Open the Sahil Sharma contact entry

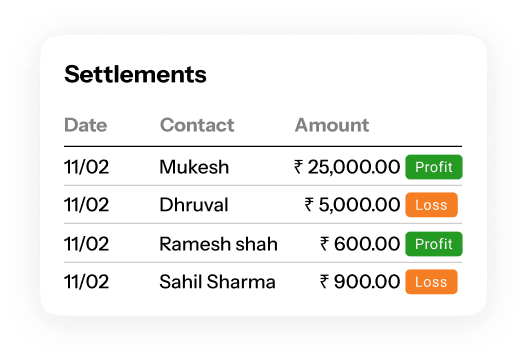click(x=217, y=282)
